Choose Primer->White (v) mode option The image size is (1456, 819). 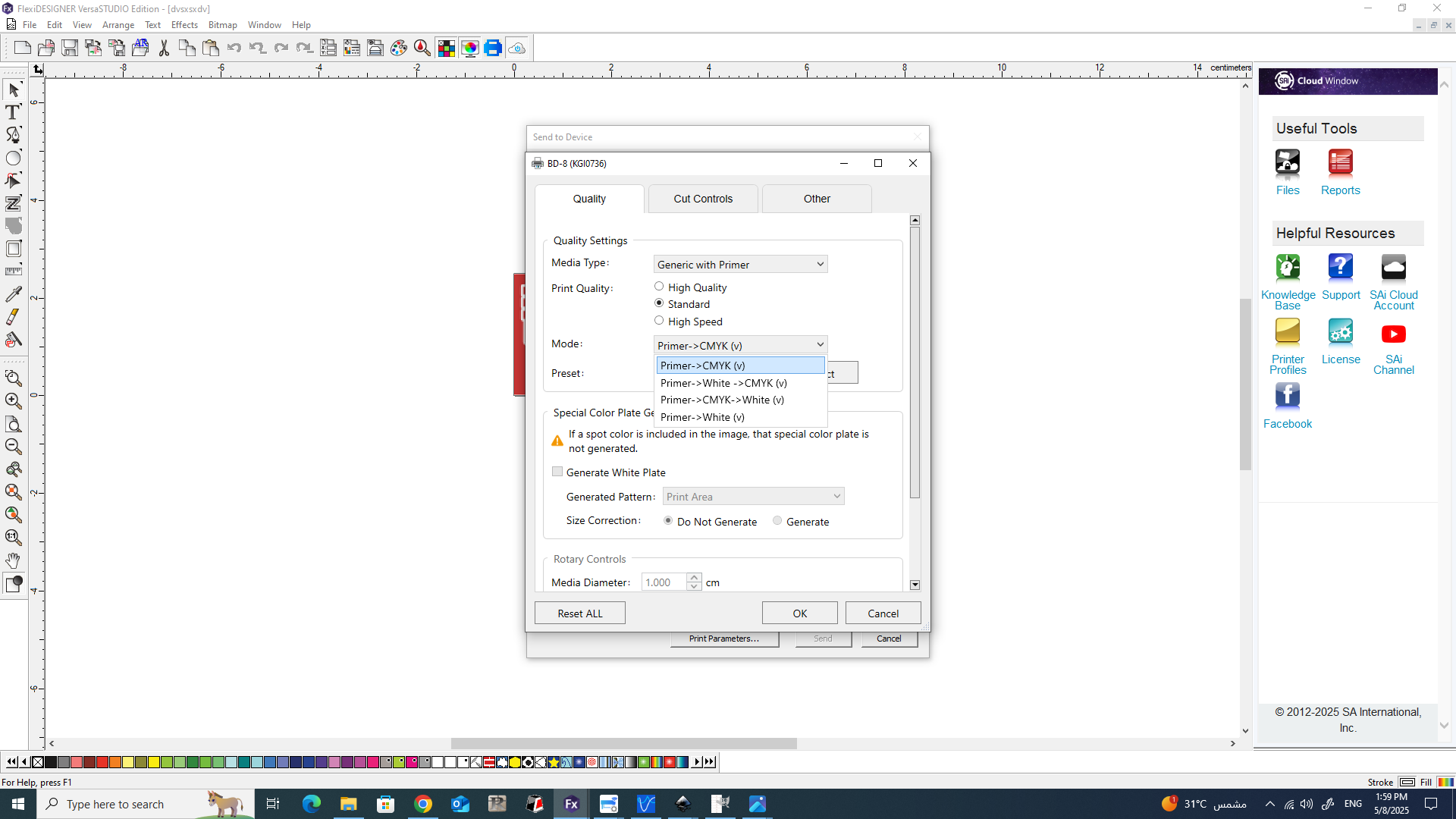(x=740, y=417)
